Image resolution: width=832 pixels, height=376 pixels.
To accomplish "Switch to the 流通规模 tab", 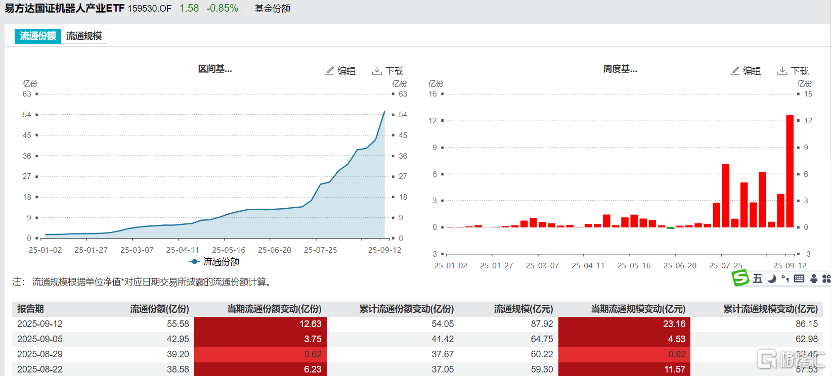I will pyautogui.click(x=84, y=36).
